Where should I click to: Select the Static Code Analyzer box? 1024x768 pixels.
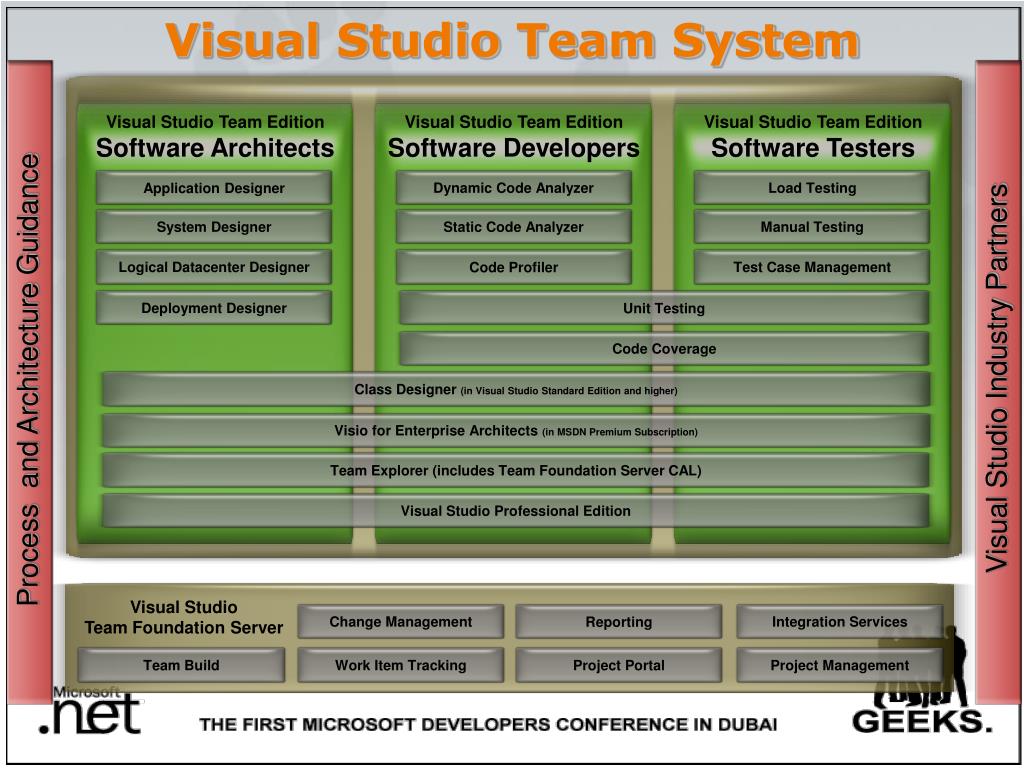click(513, 227)
